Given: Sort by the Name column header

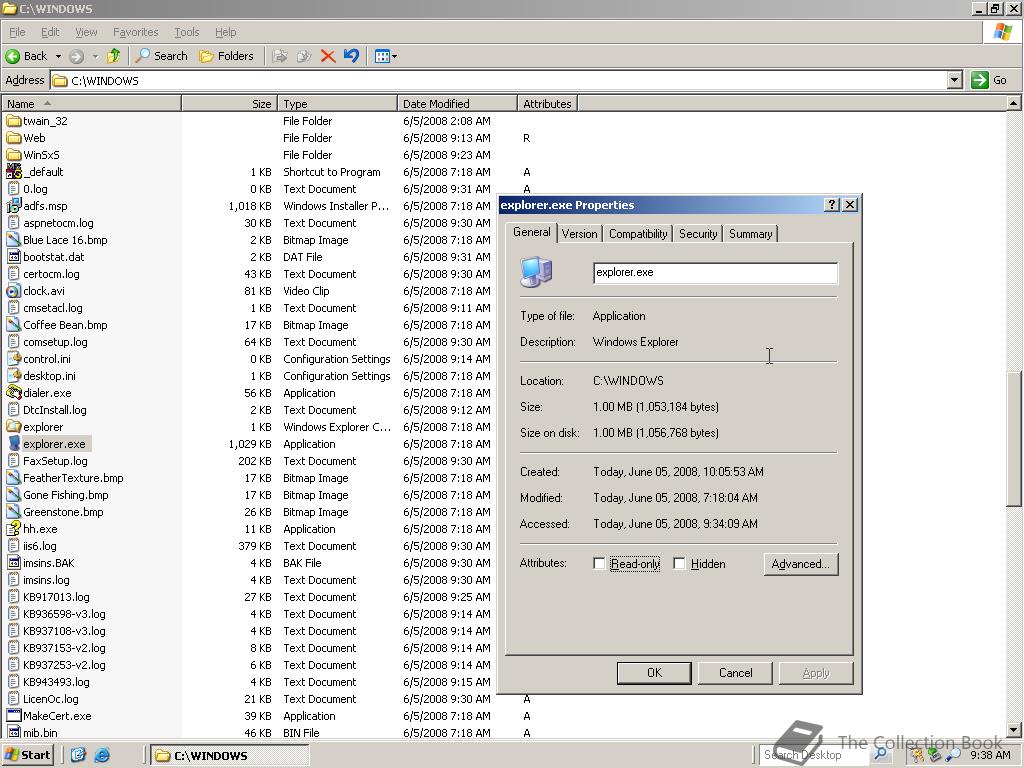Looking at the screenshot, I should pos(91,104).
